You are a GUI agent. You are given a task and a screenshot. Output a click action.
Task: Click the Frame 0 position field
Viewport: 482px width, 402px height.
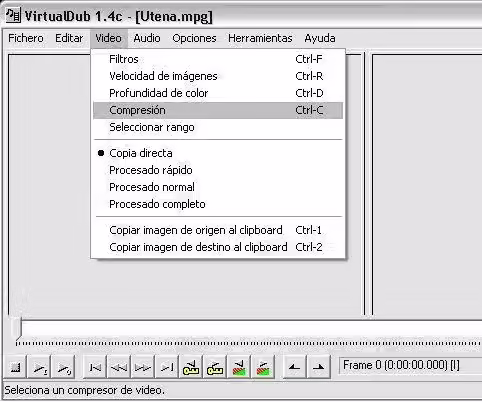point(411,365)
